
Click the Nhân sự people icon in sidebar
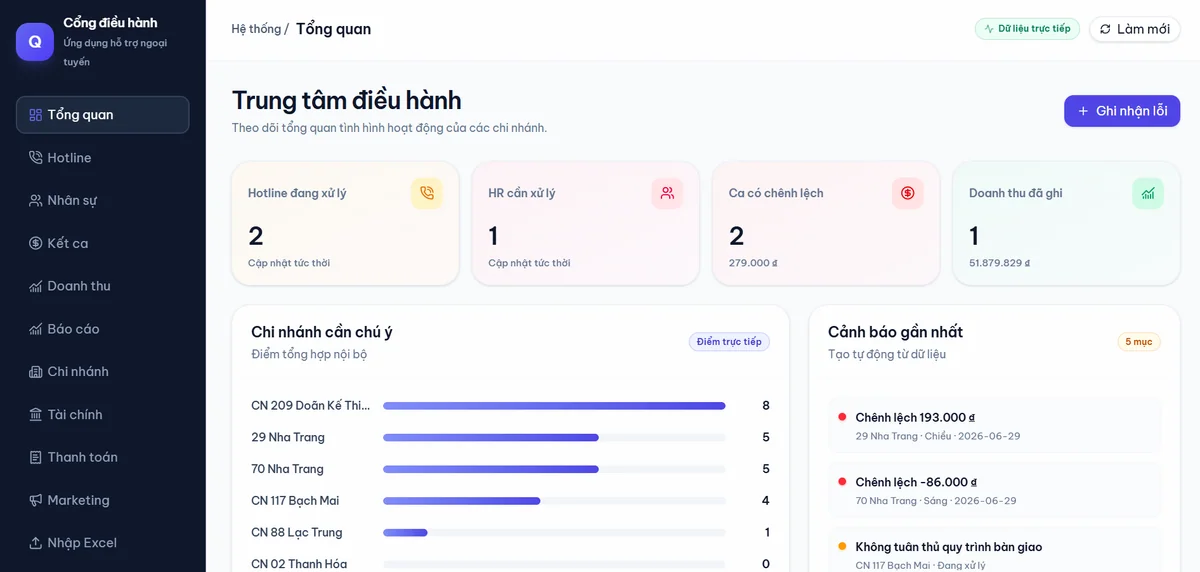(x=36, y=200)
